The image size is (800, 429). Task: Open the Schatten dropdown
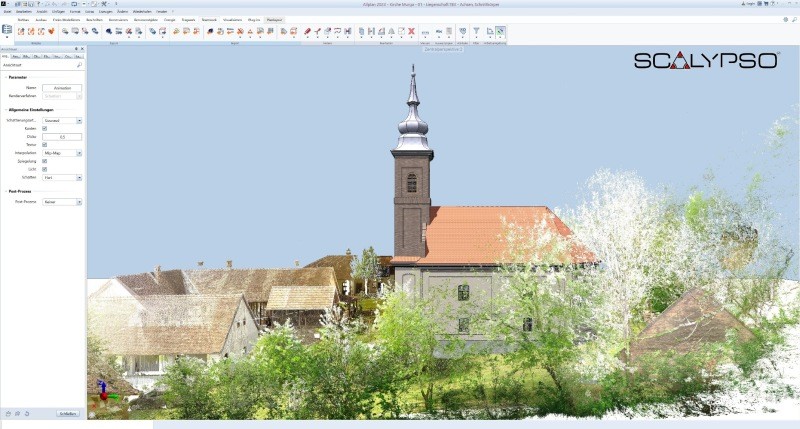[x=62, y=178]
